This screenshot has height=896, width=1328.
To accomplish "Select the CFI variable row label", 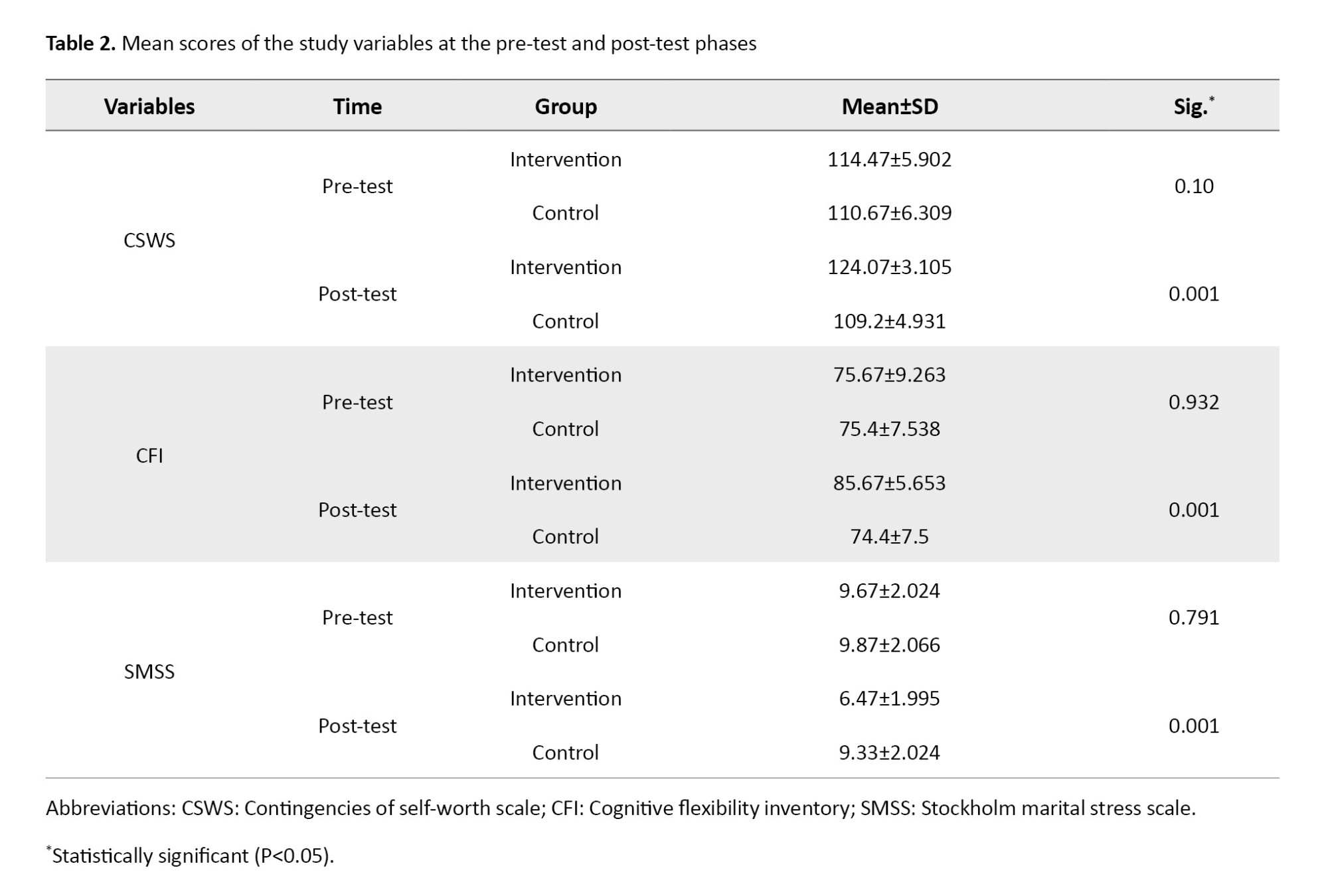I will (x=149, y=456).
